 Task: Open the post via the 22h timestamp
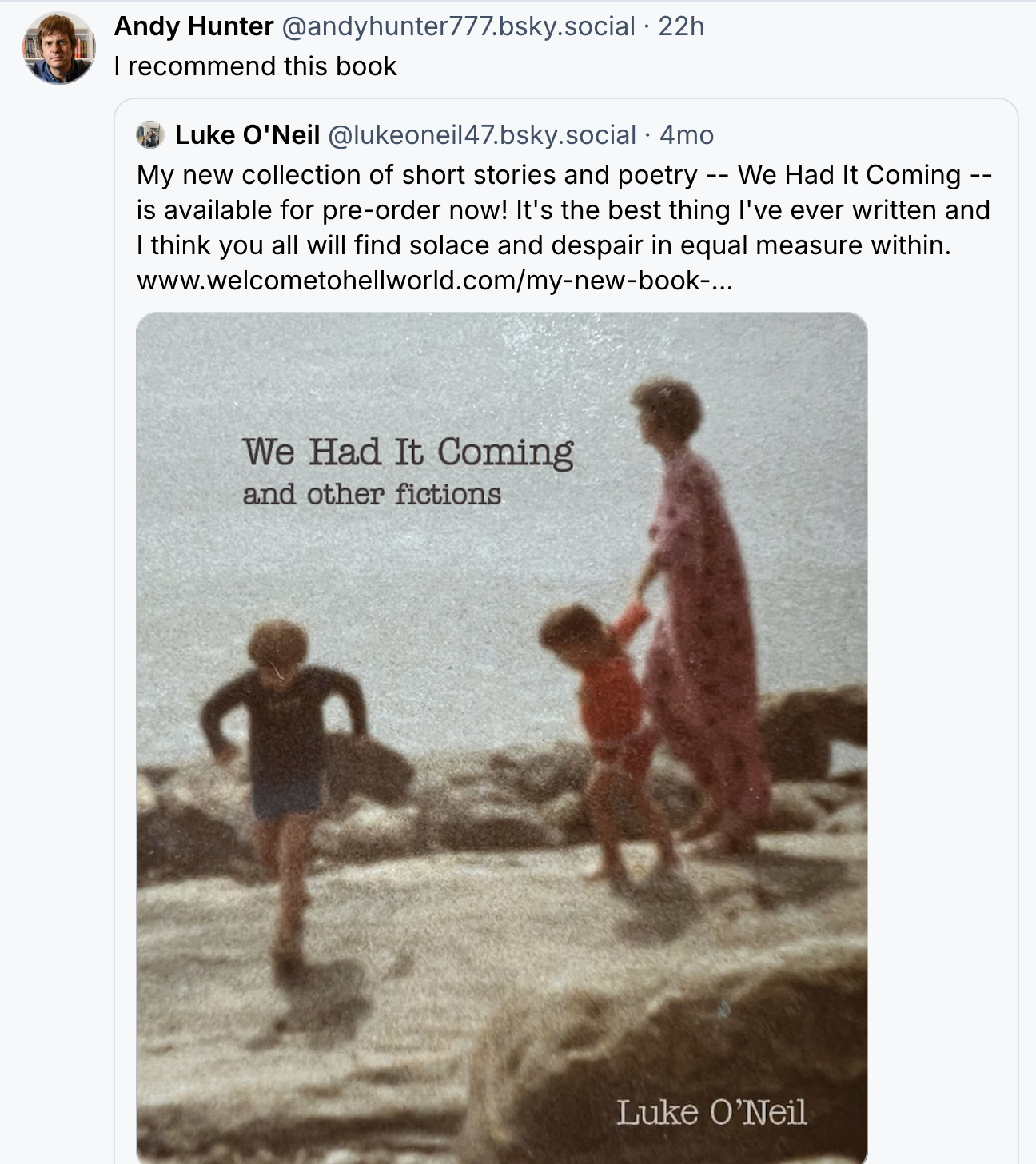[x=681, y=26]
